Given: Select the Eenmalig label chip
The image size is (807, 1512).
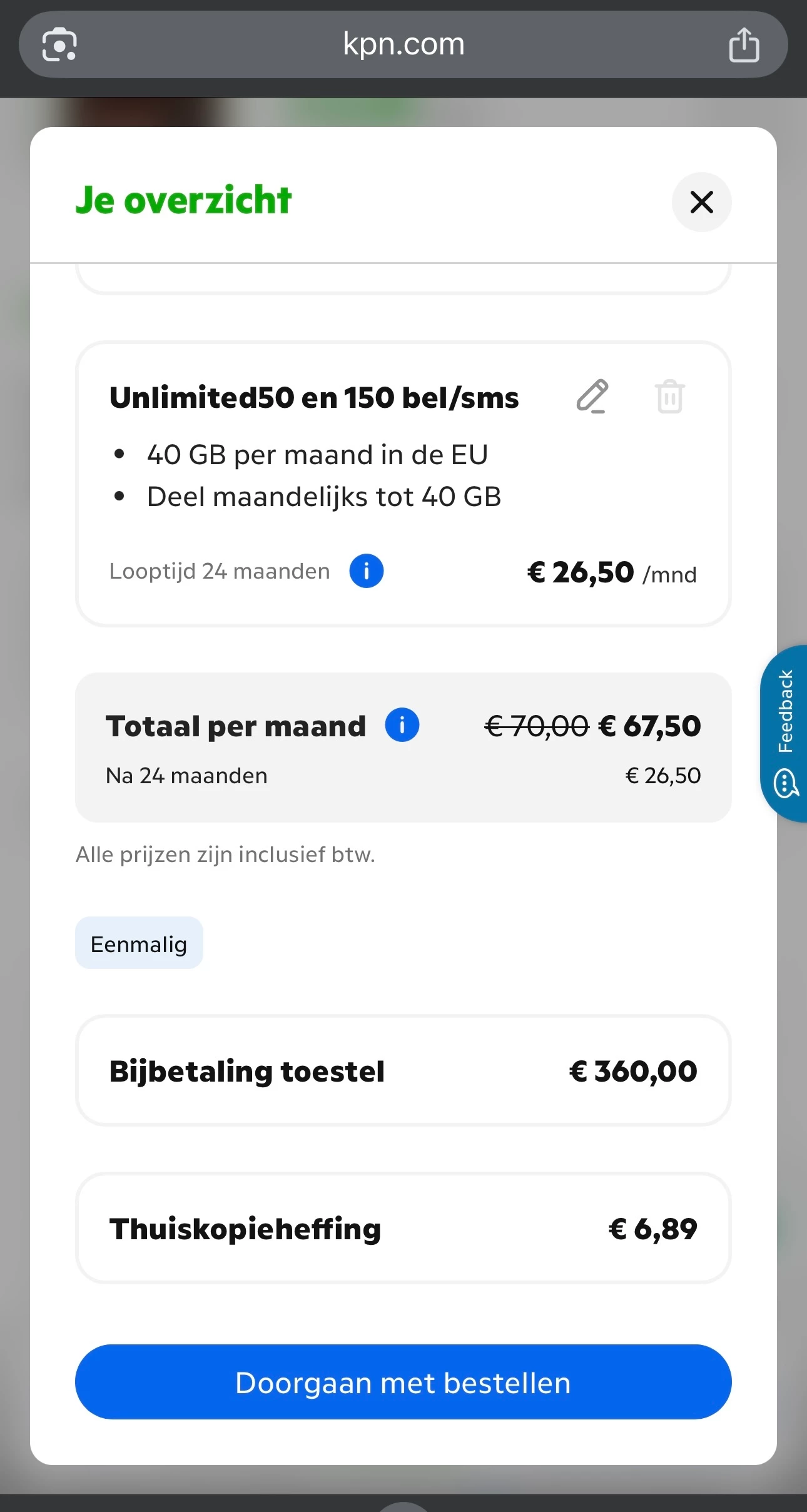Looking at the screenshot, I should point(139,943).
